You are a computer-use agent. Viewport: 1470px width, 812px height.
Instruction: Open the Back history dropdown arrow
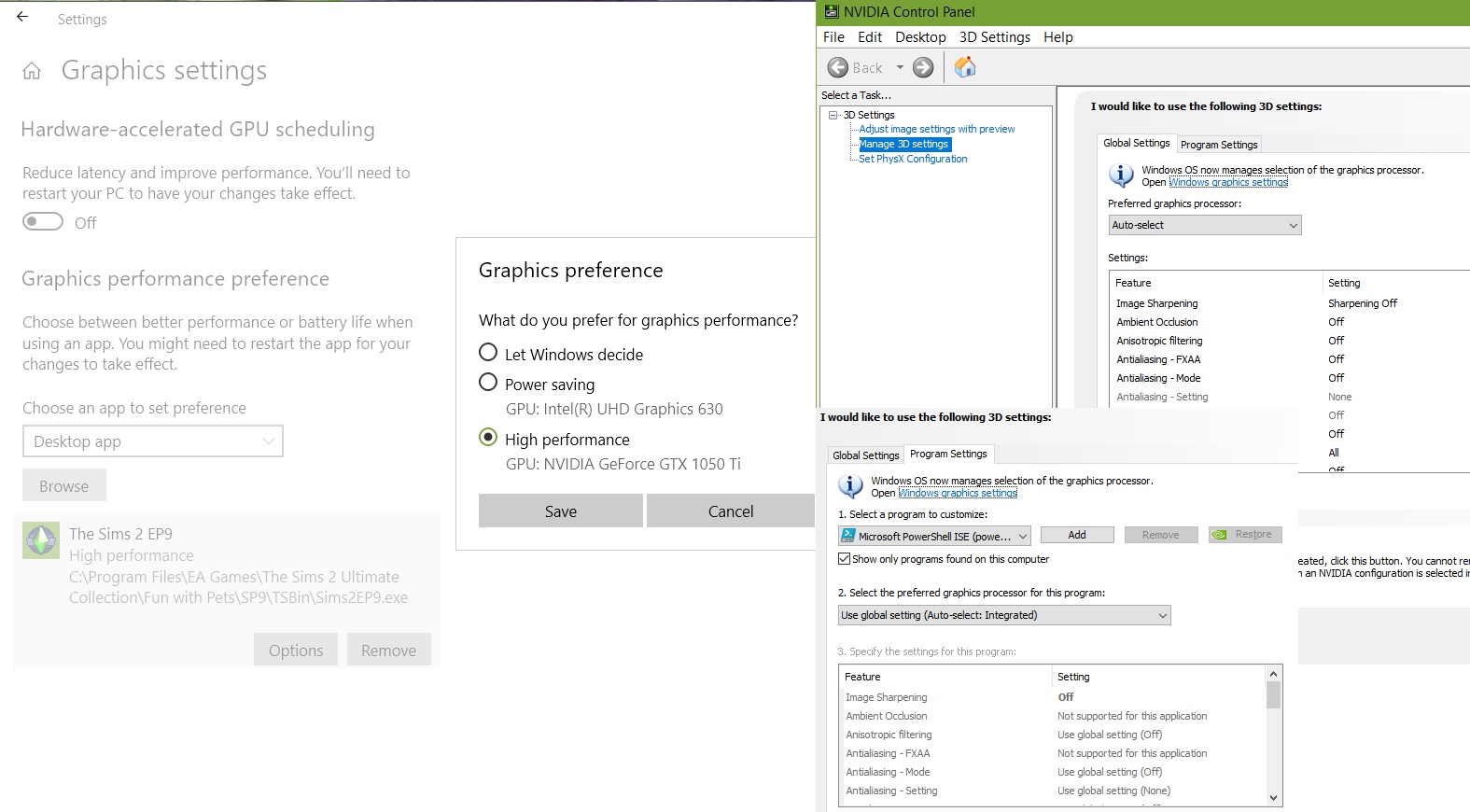900,67
